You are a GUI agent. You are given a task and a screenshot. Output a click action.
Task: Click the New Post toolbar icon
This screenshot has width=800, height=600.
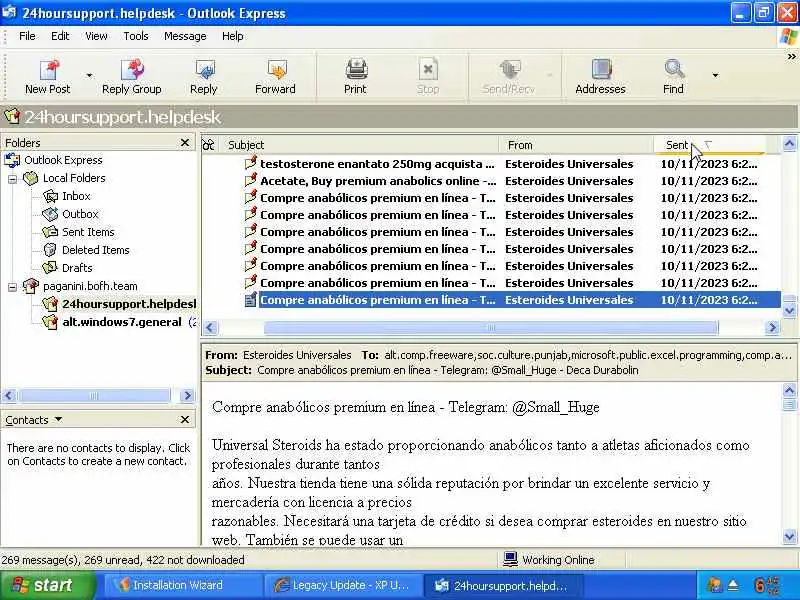tap(48, 70)
